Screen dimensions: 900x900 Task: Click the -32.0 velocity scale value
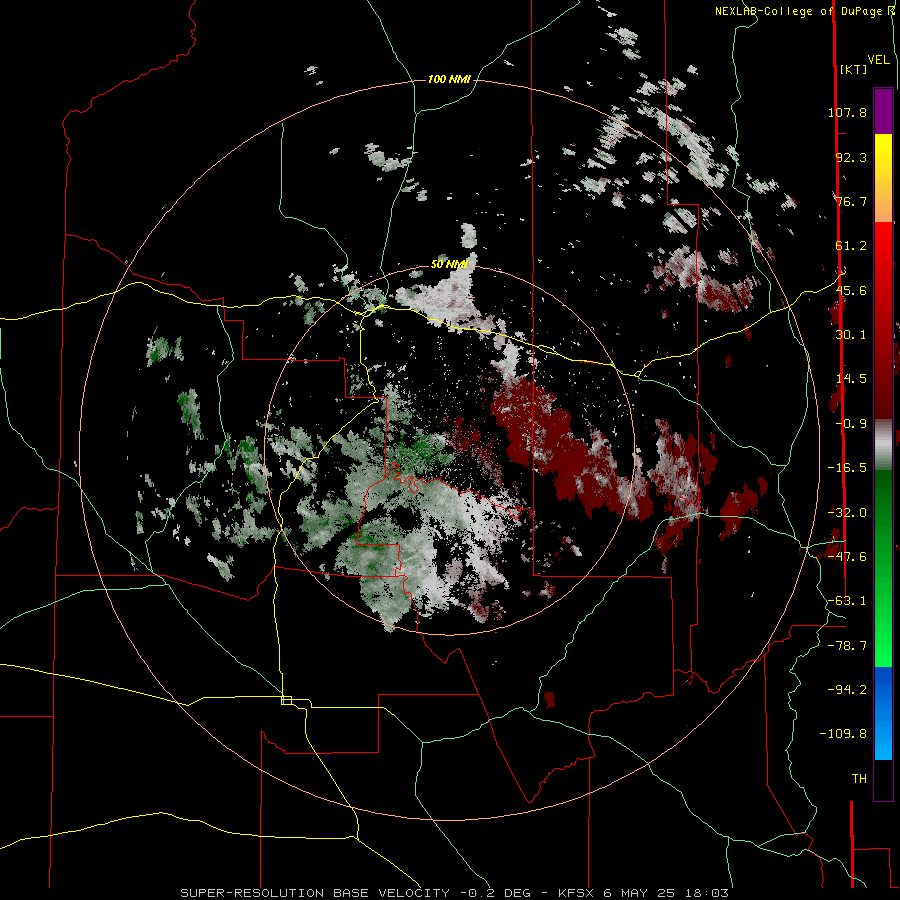[847, 513]
